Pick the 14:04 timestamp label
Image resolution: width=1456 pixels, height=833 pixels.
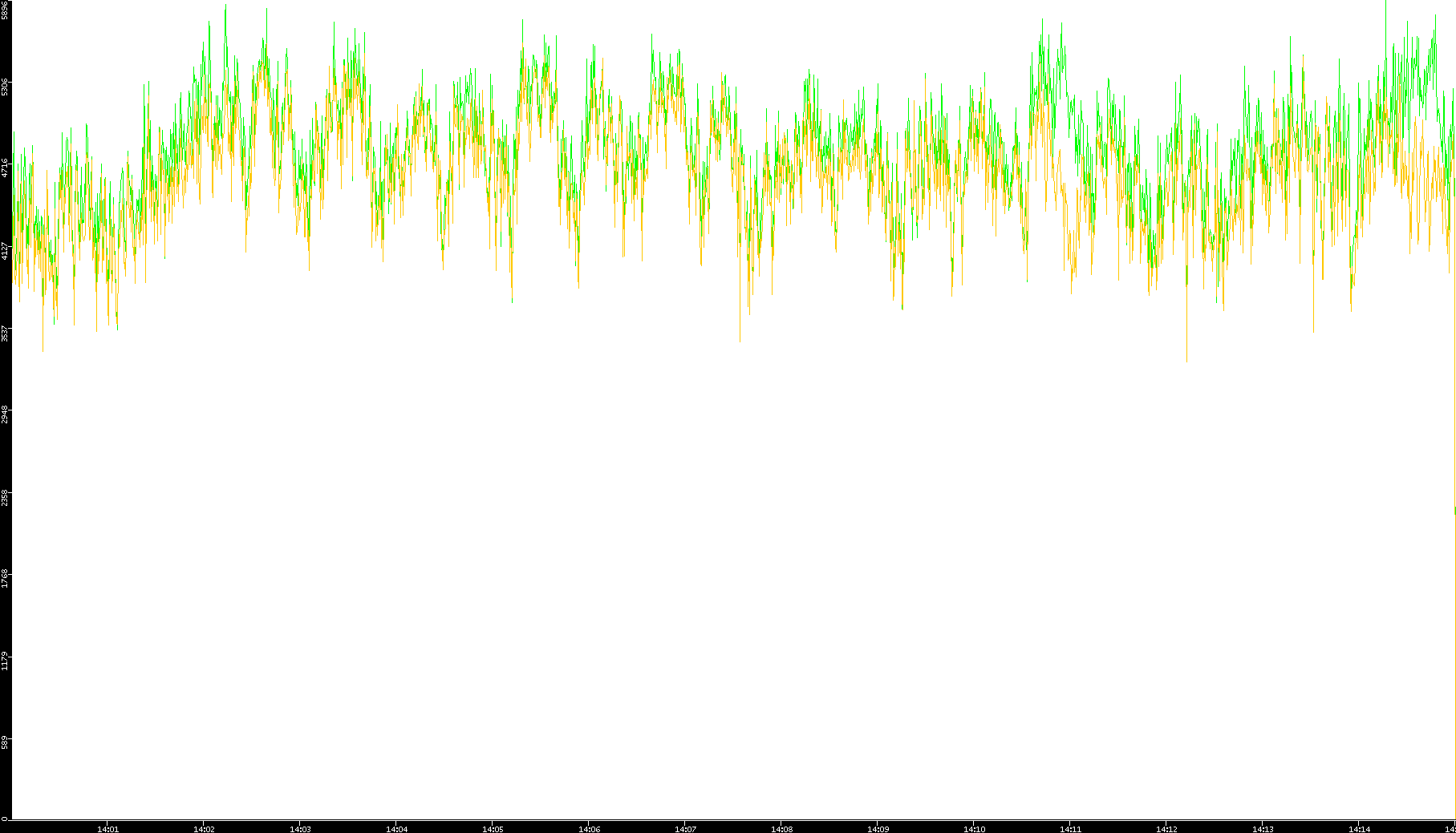[396, 829]
